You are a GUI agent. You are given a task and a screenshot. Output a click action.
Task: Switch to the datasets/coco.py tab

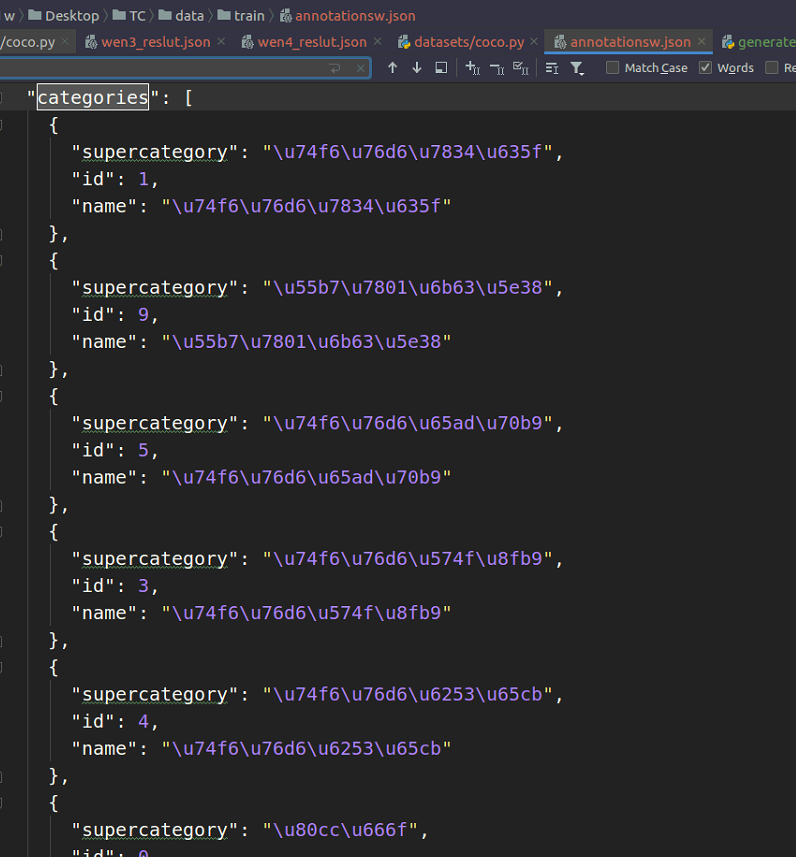[460, 42]
